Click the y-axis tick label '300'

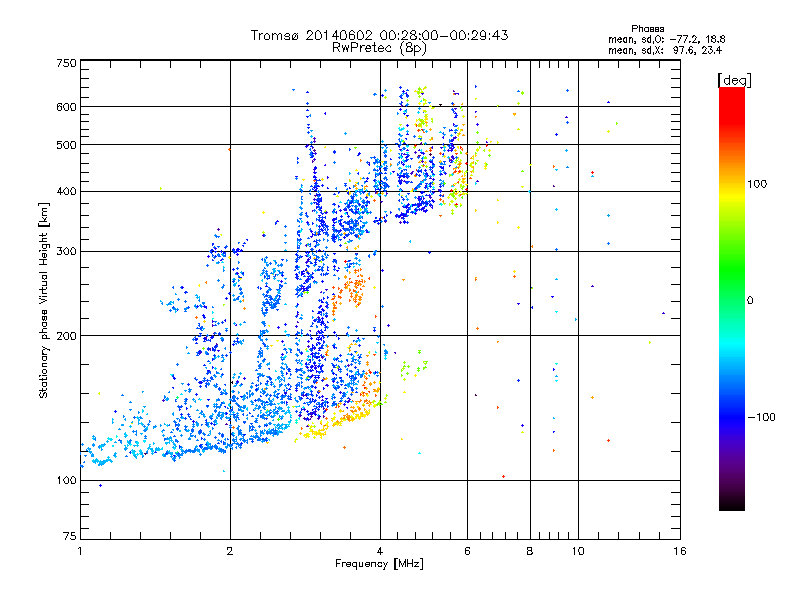click(66, 252)
